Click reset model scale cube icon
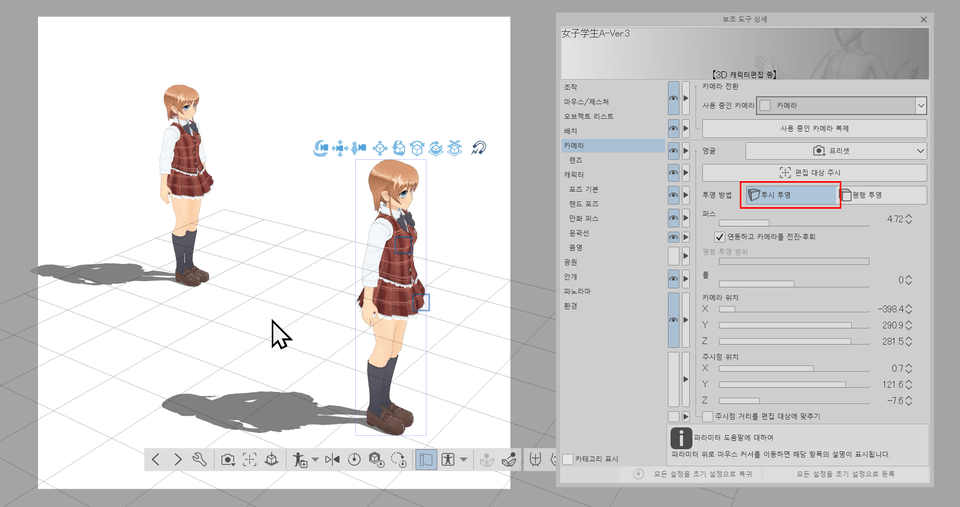Screen dimensions: 960x507 click(376, 459)
